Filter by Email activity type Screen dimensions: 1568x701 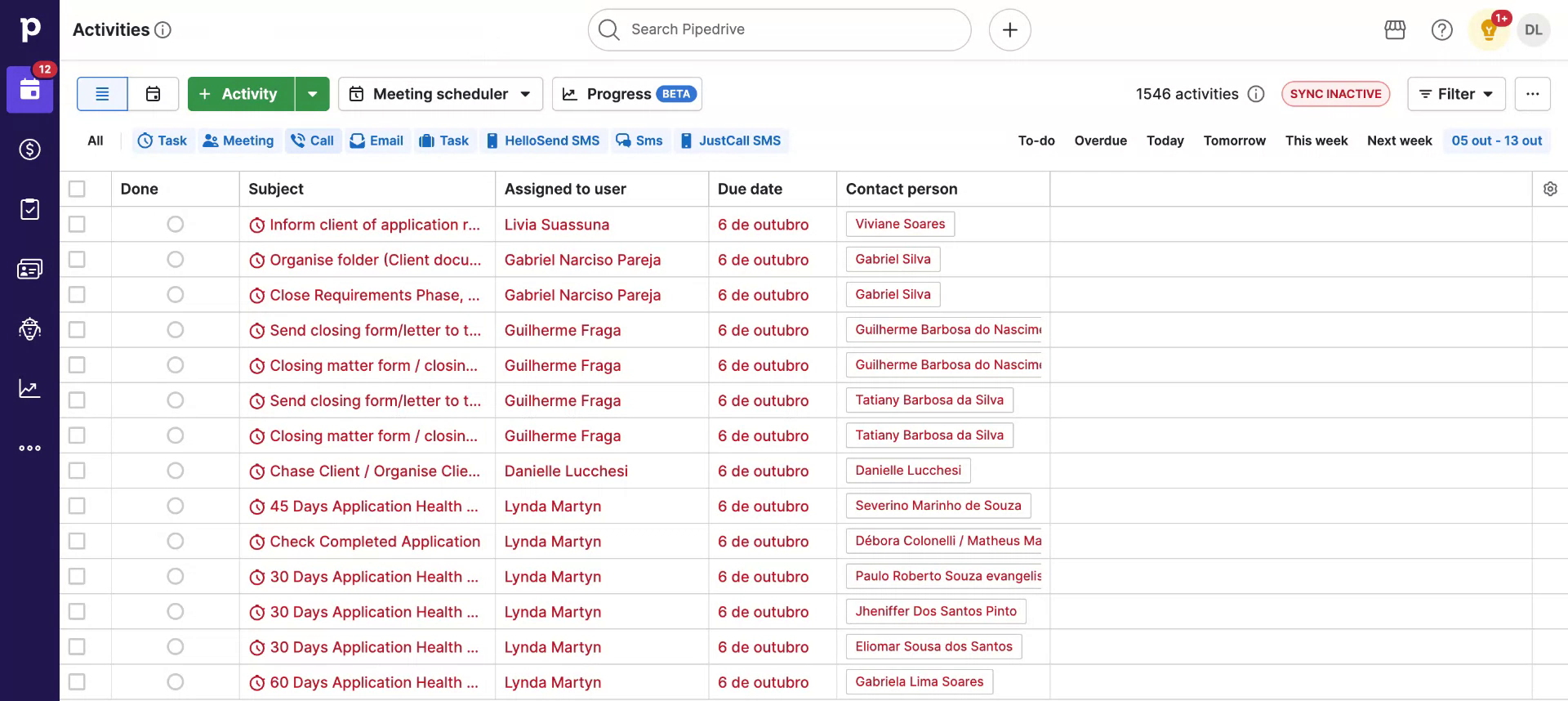[x=377, y=141]
